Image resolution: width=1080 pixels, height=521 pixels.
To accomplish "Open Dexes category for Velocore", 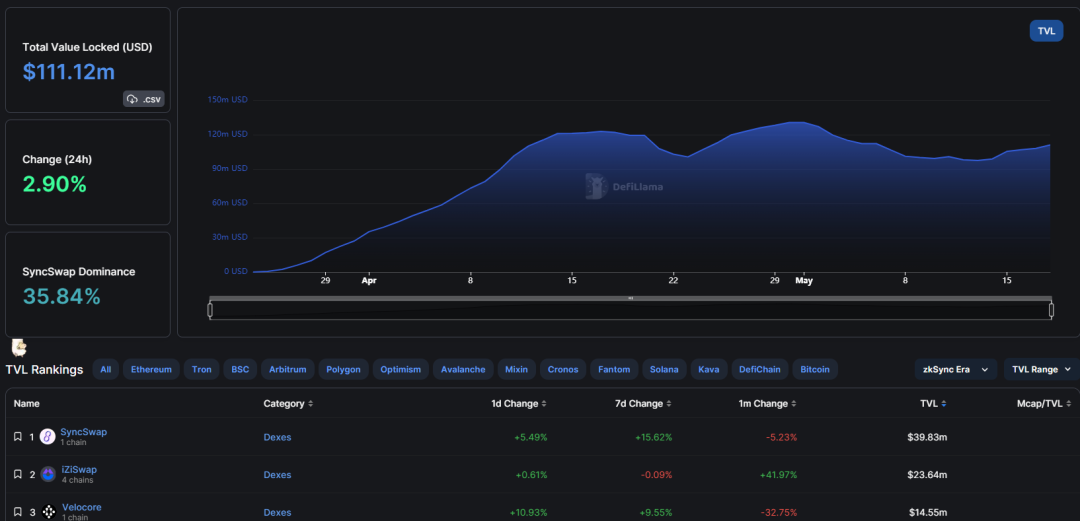I will point(278,513).
